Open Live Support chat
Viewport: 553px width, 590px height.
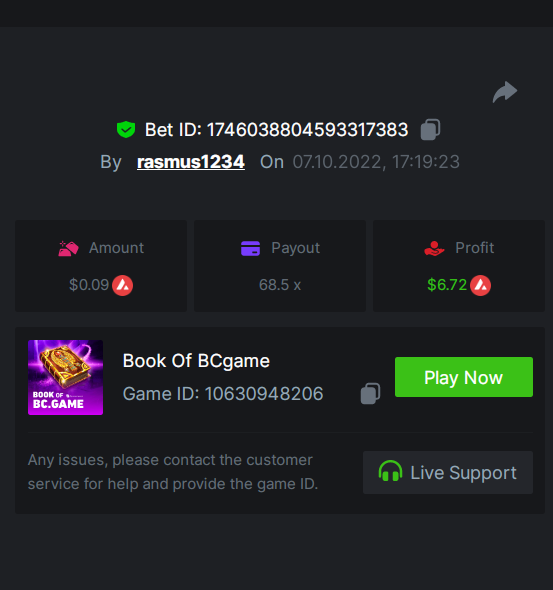tap(448, 473)
